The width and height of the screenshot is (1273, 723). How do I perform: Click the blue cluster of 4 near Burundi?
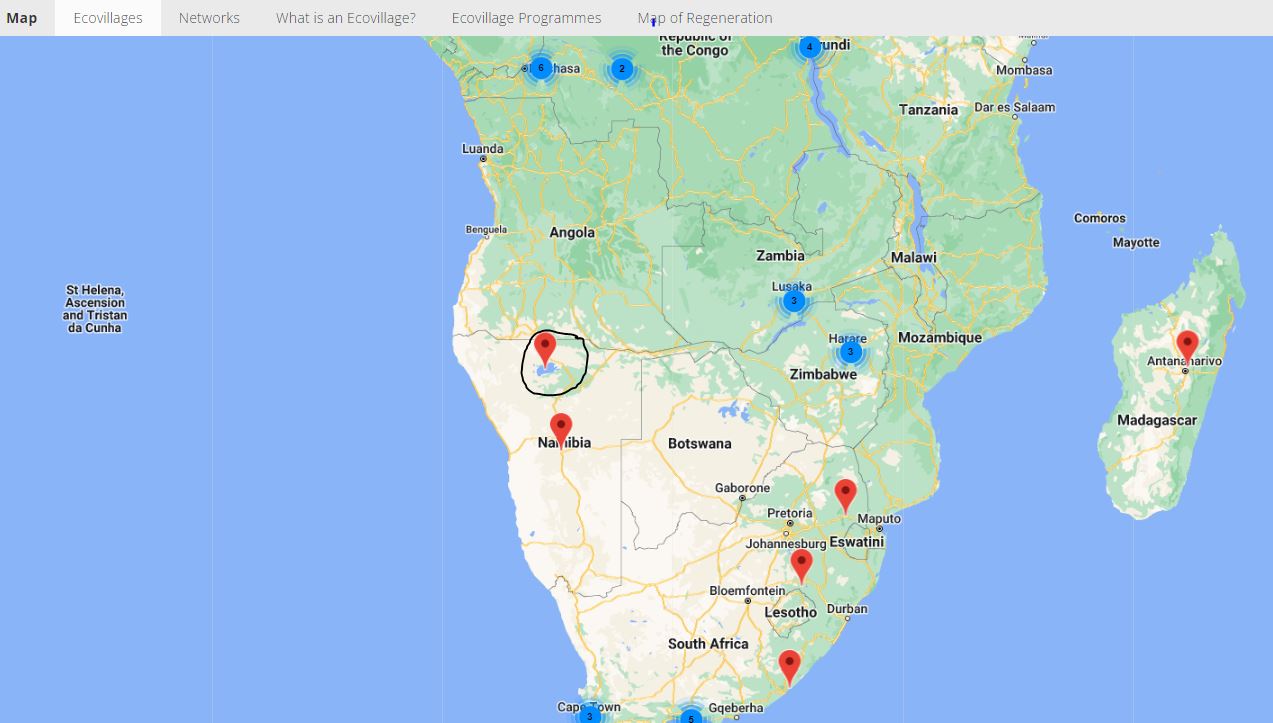click(x=809, y=47)
